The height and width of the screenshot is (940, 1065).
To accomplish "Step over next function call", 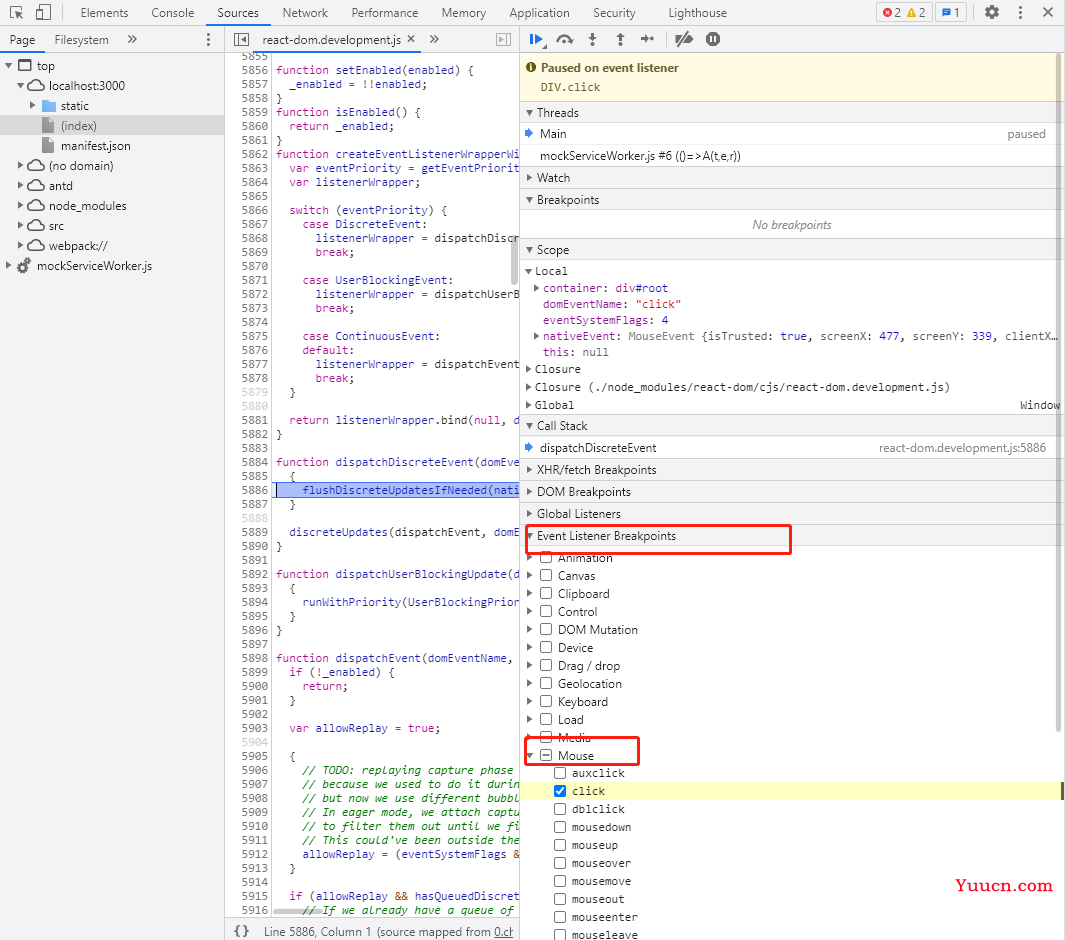I will [564, 39].
